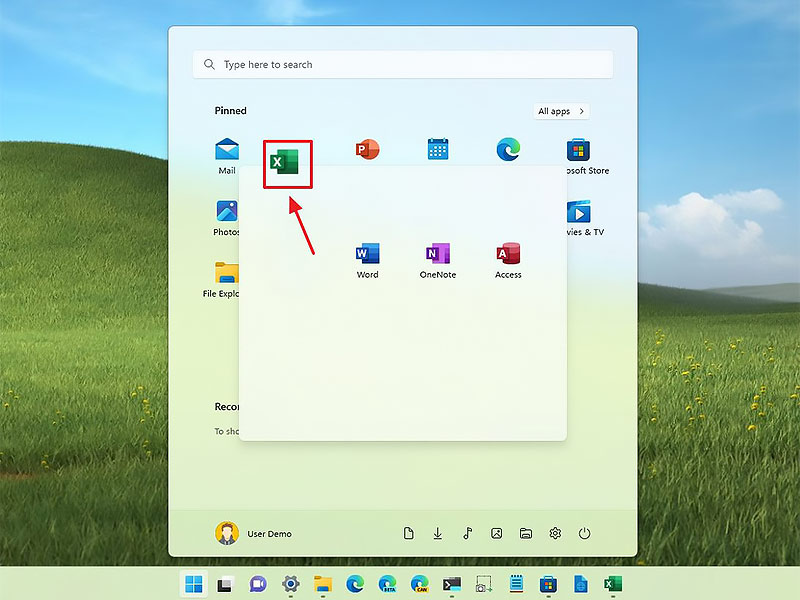Launch Access from the pinned folder
The width and height of the screenshot is (800, 600).
pos(508,261)
